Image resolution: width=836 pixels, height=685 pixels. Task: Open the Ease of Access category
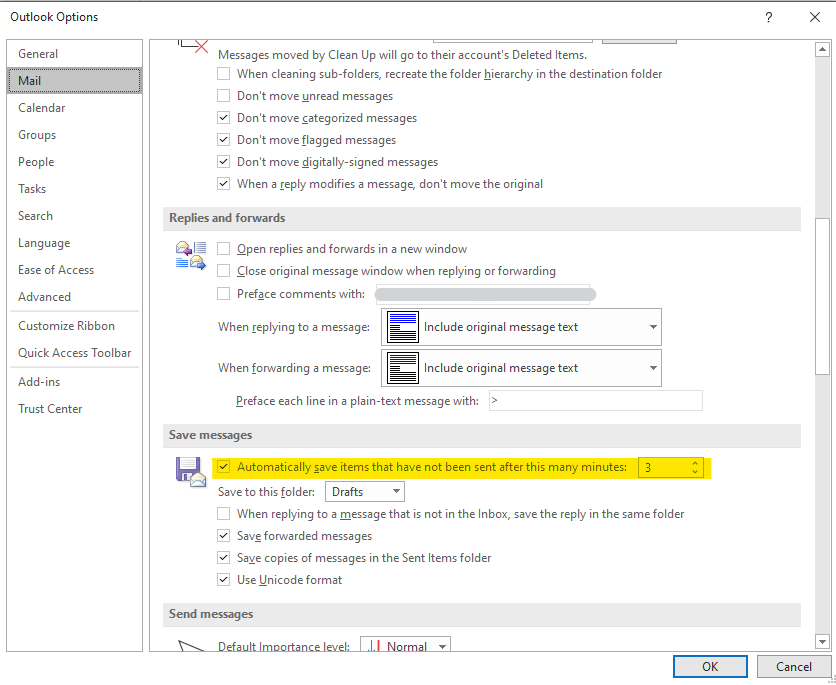click(x=75, y=270)
